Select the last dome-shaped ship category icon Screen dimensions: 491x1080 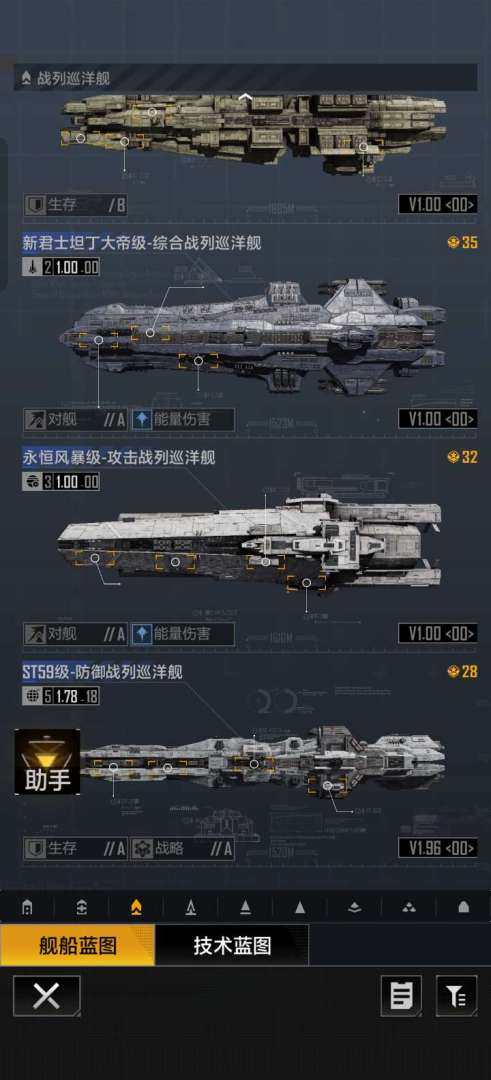(x=463, y=908)
